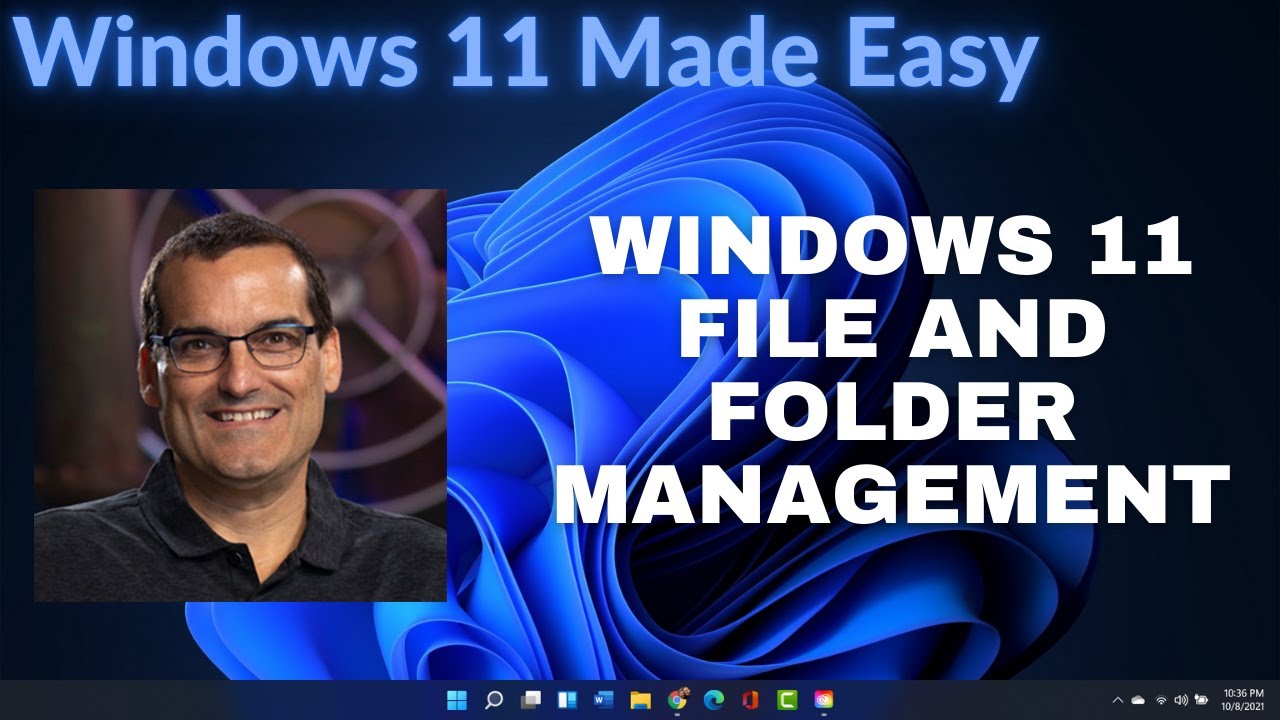Open the Windows Start menu
The width and height of the screenshot is (1280, 720).
(457, 699)
